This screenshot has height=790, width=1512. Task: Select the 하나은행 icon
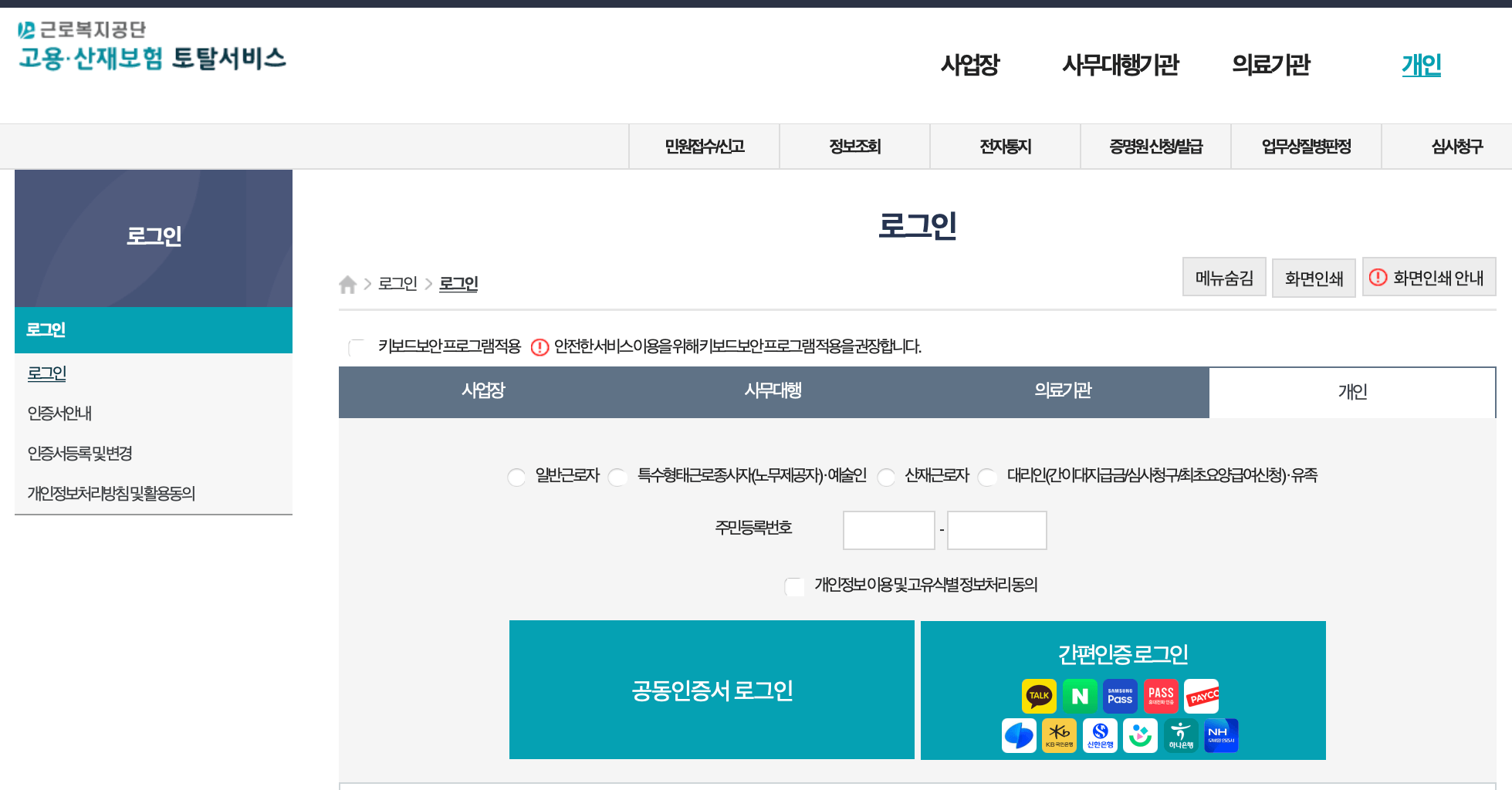[x=1181, y=735]
